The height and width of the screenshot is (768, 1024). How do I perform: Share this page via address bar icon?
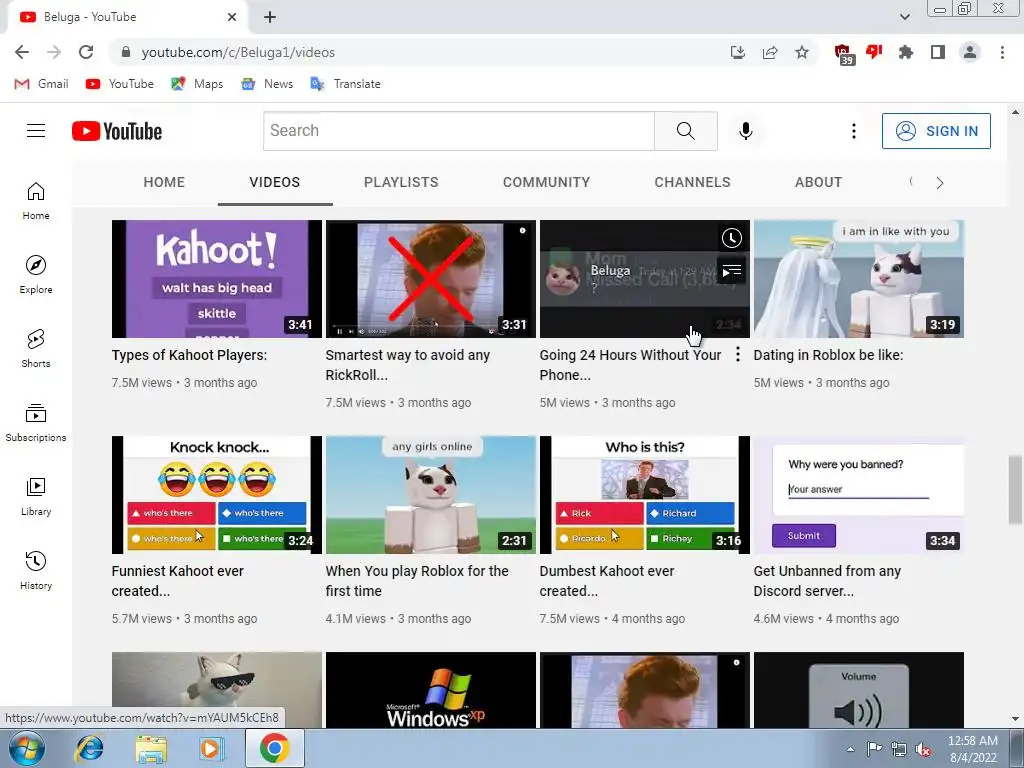770,52
